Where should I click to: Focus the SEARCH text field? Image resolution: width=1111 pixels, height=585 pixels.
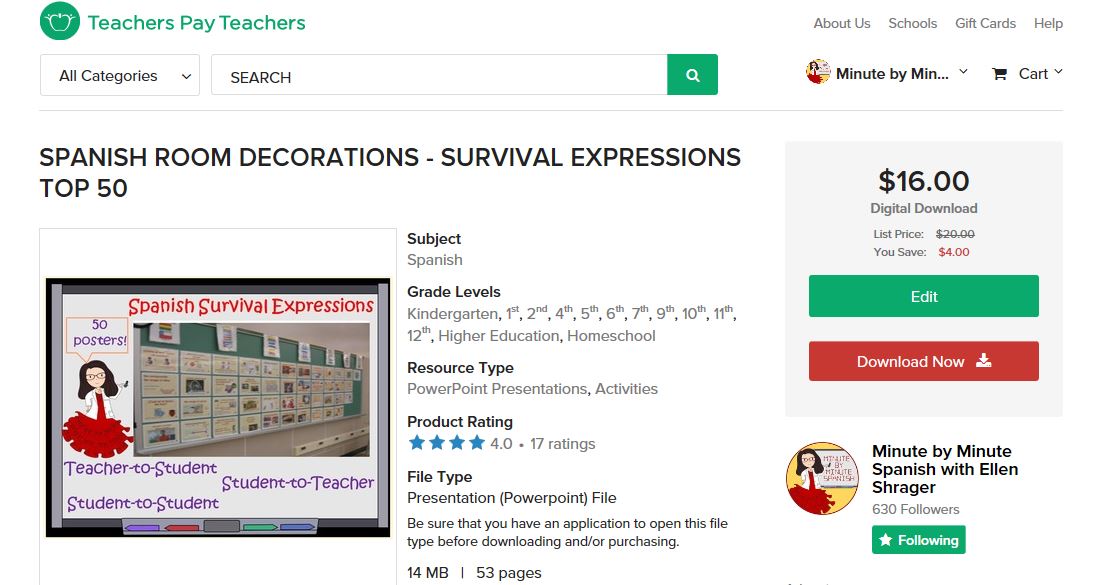click(439, 75)
